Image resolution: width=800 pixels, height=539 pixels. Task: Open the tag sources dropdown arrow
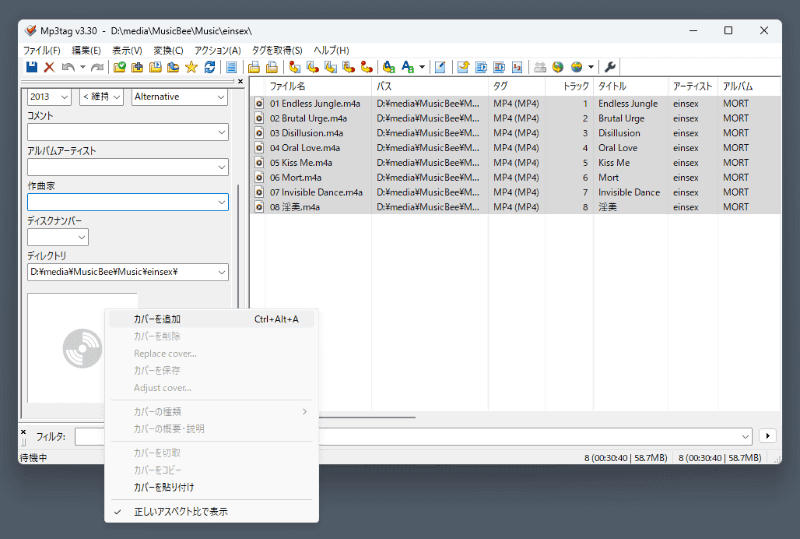[x=591, y=67]
